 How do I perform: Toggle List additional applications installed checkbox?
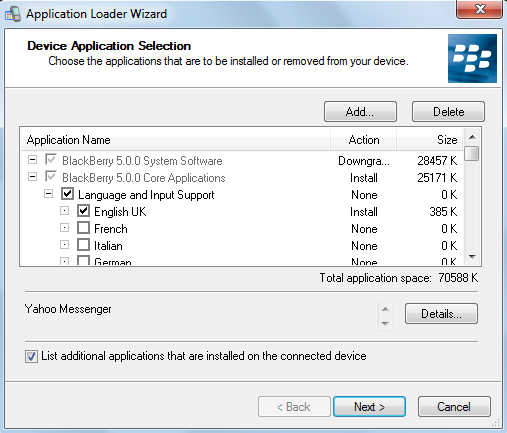click(x=31, y=356)
